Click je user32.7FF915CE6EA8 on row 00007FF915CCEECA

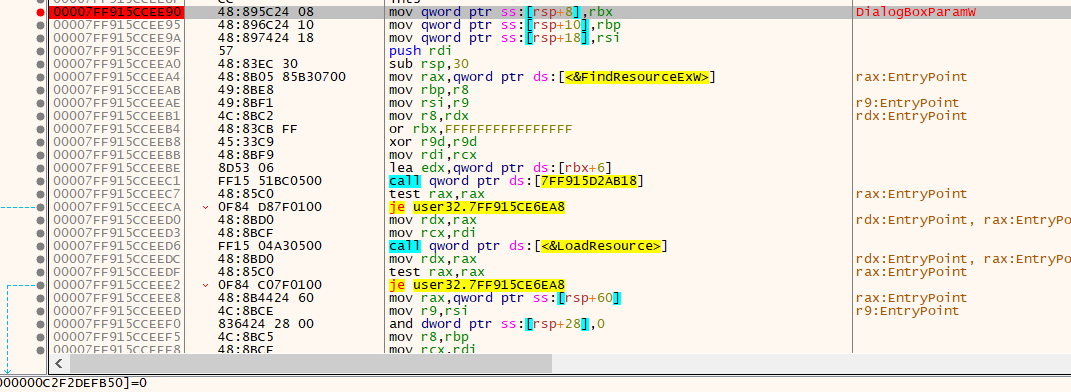pos(477,207)
